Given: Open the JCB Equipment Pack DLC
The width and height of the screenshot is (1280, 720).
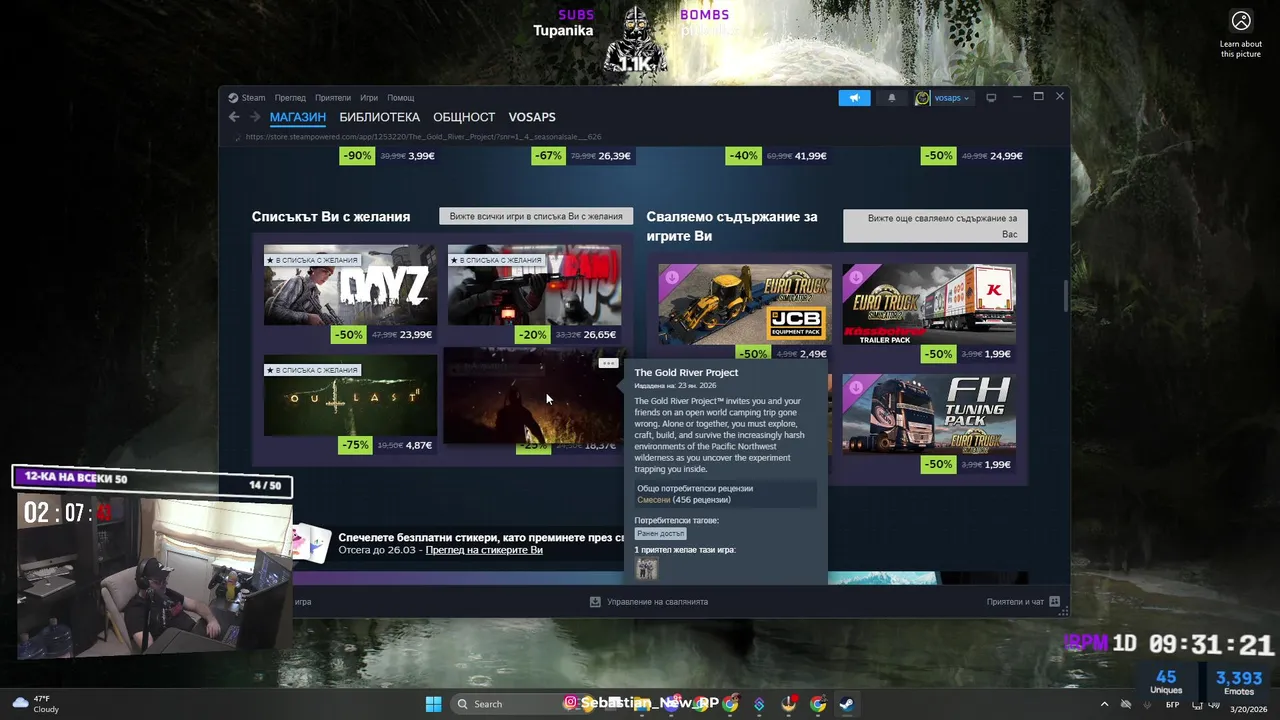Looking at the screenshot, I should [745, 304].
